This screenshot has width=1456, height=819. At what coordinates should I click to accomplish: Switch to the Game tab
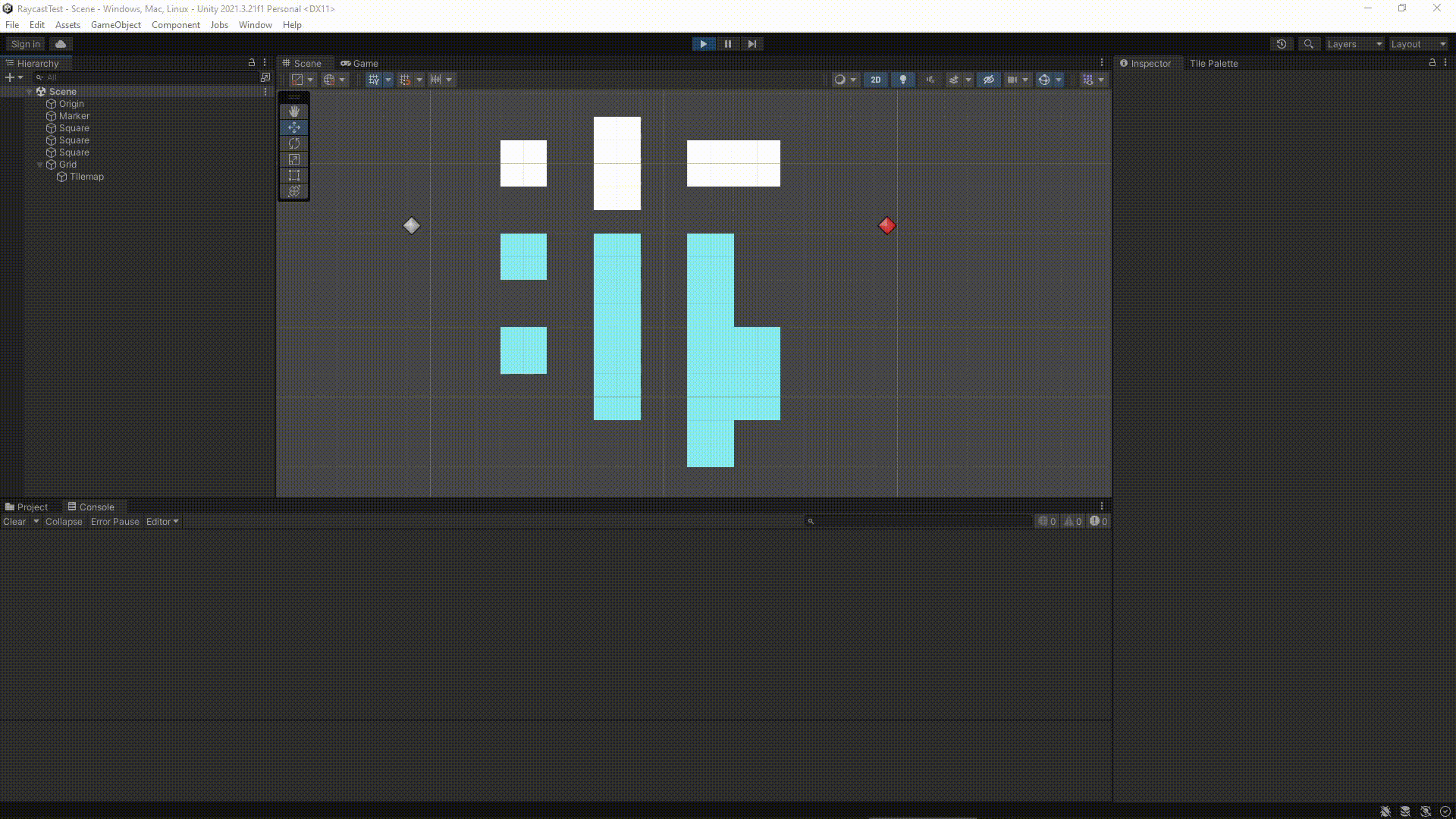(x=359, y=64)
